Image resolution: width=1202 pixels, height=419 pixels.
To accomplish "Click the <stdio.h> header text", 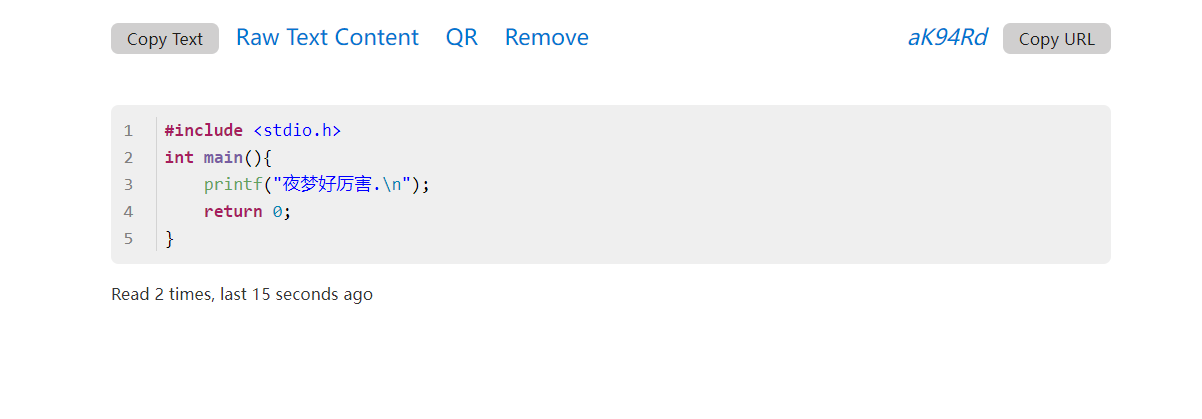I will coord(297,131).
